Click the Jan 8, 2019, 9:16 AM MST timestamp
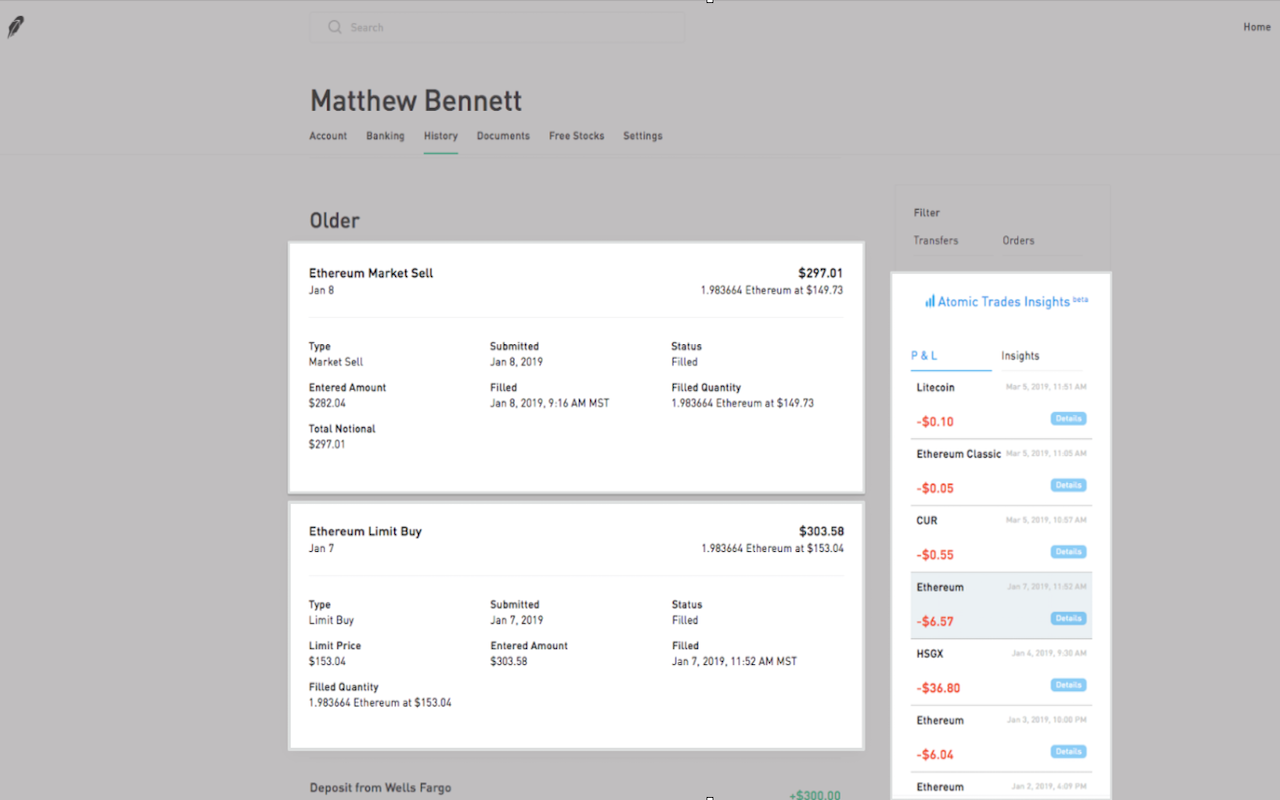Image resolution: width=1280 pixels, height=800 pixels. pyautogui.click(x=550, y=403)
